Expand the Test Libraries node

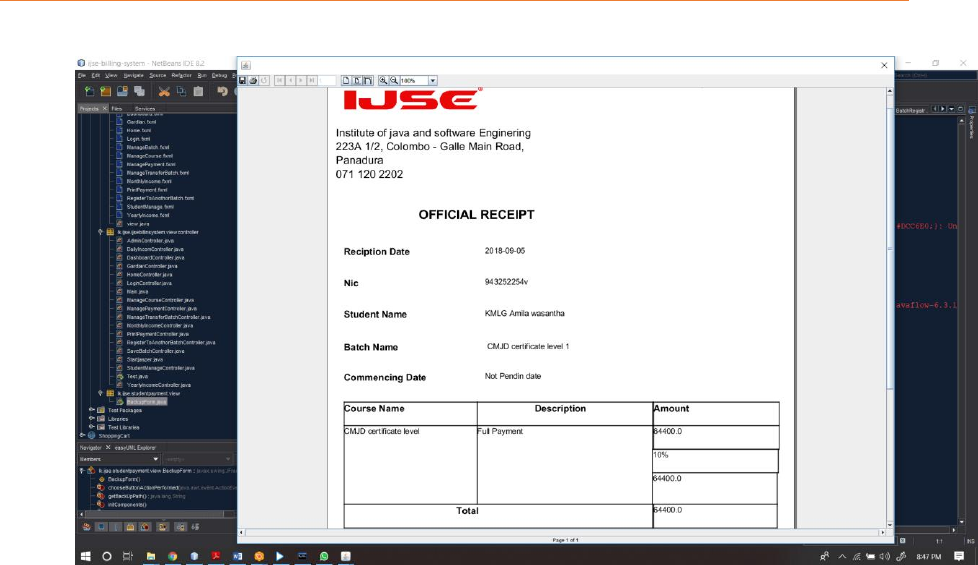click(x=91, y=428)
